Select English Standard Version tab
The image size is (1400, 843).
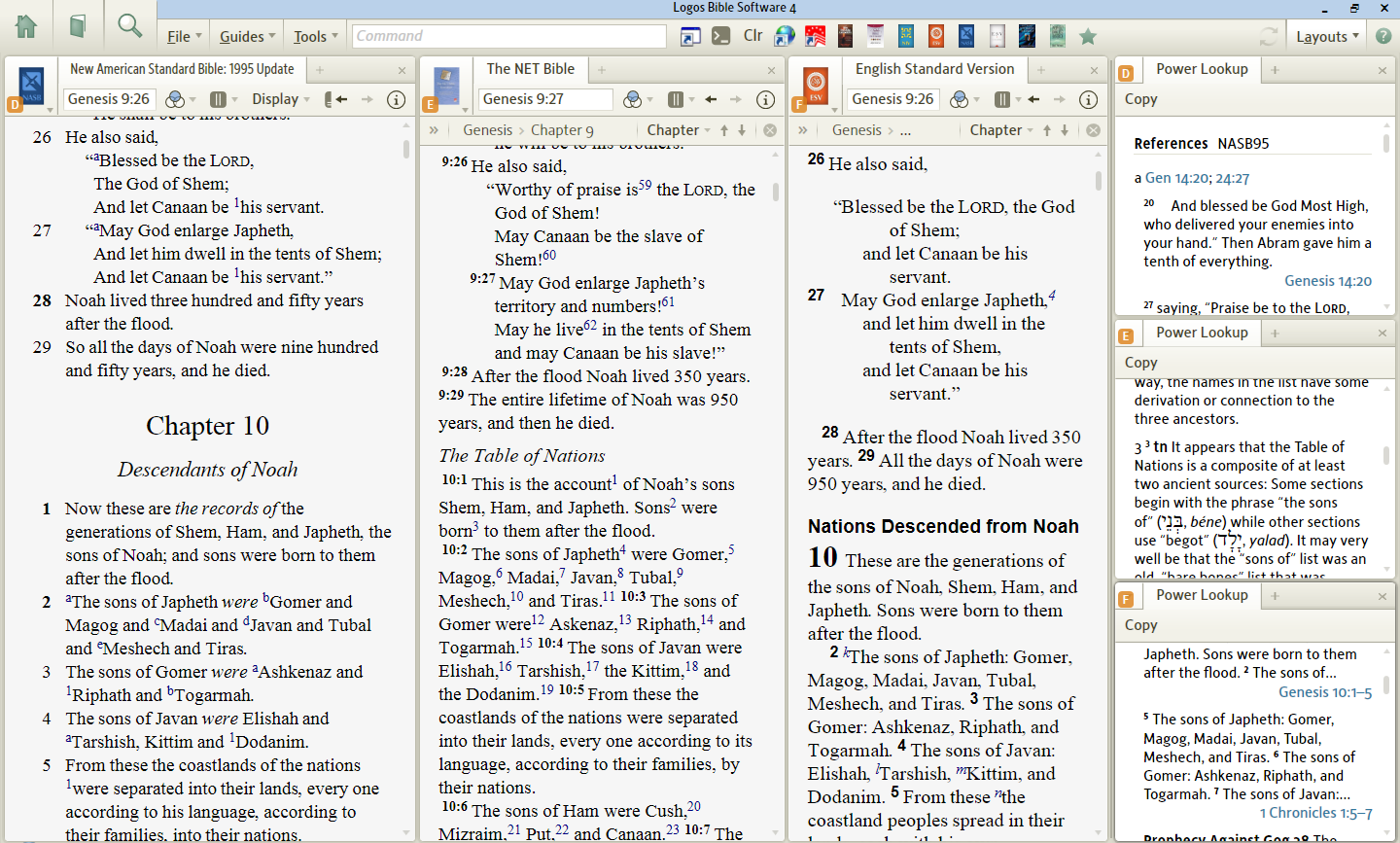click(934, 69)
